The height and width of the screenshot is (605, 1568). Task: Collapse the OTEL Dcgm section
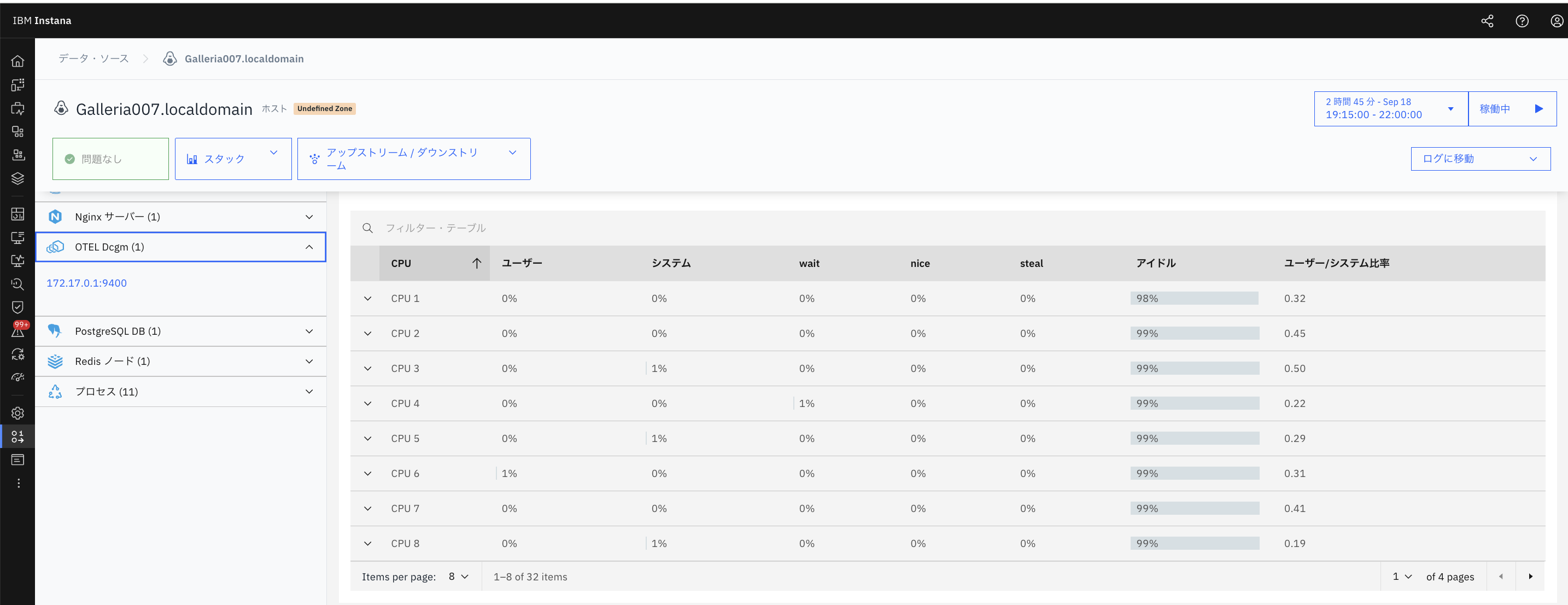pos(309,247)
